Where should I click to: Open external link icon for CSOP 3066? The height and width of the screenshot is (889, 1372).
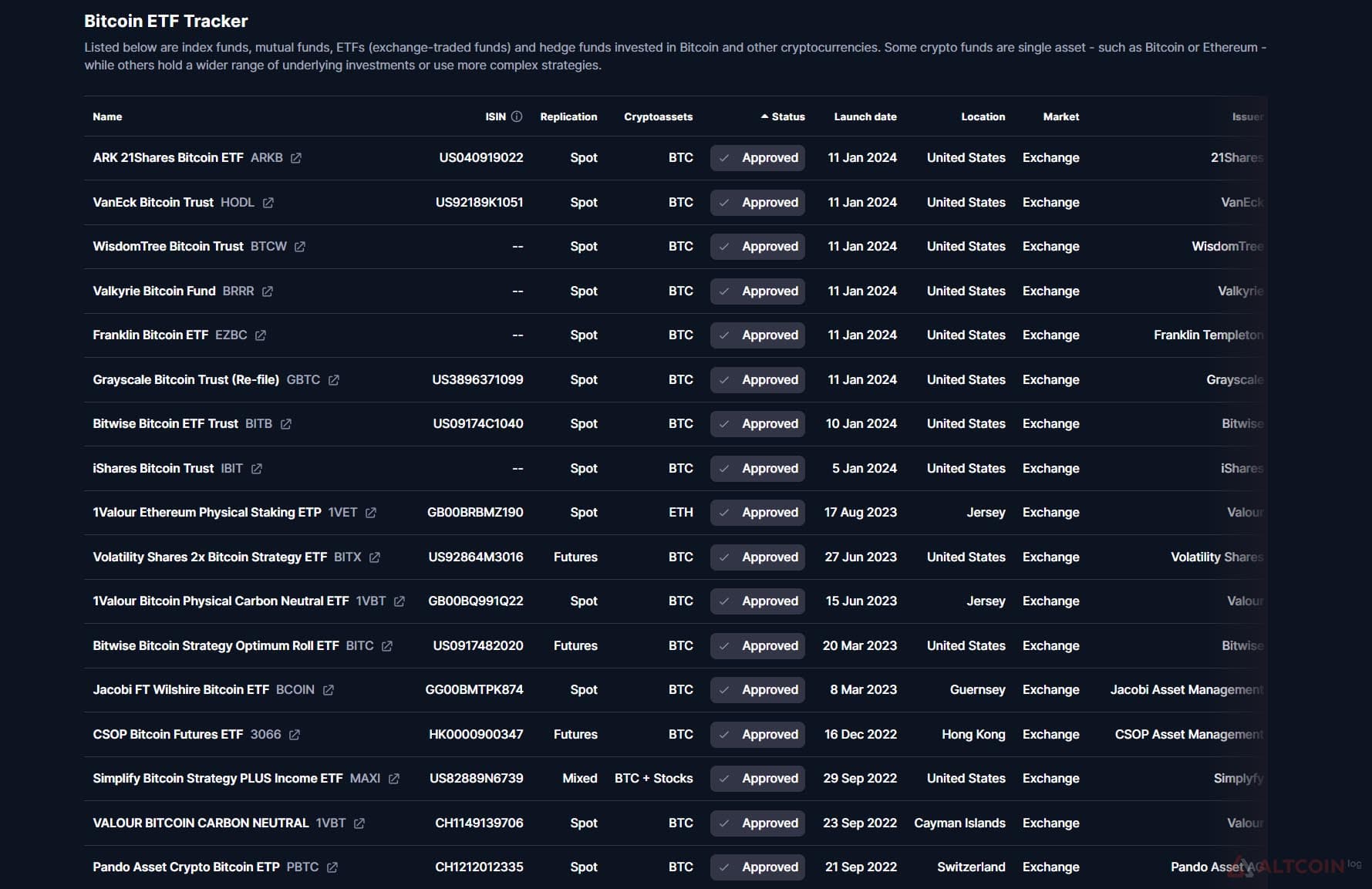pyautogui.click(x=295, y=735)
